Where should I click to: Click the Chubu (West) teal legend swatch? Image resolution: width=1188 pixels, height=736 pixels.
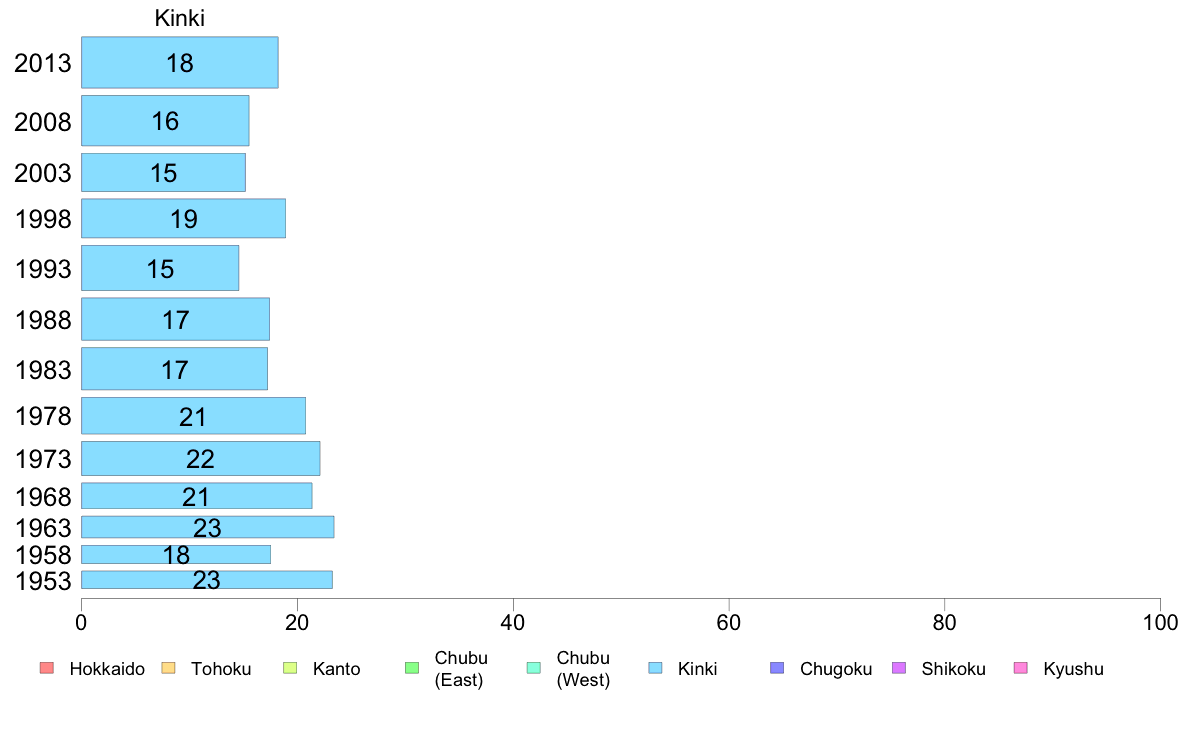tap(533, 668)
